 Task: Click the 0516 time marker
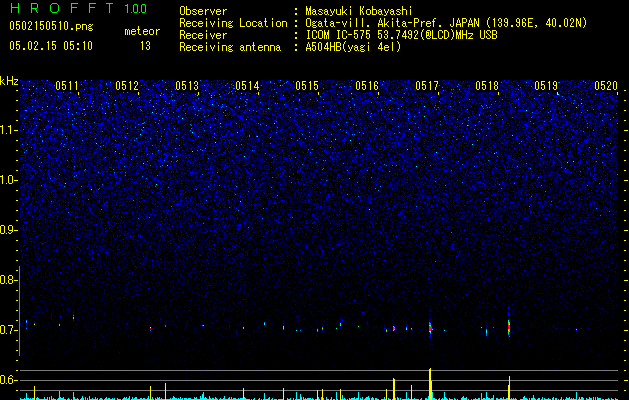(x=367, y=86)
